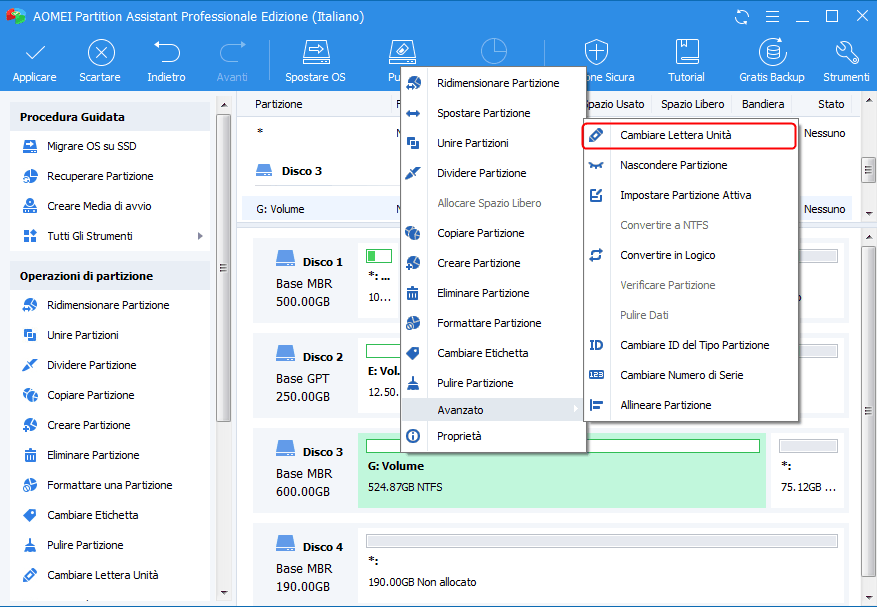
Task: Open the Tutorial book icon
Action: (686, 52)
